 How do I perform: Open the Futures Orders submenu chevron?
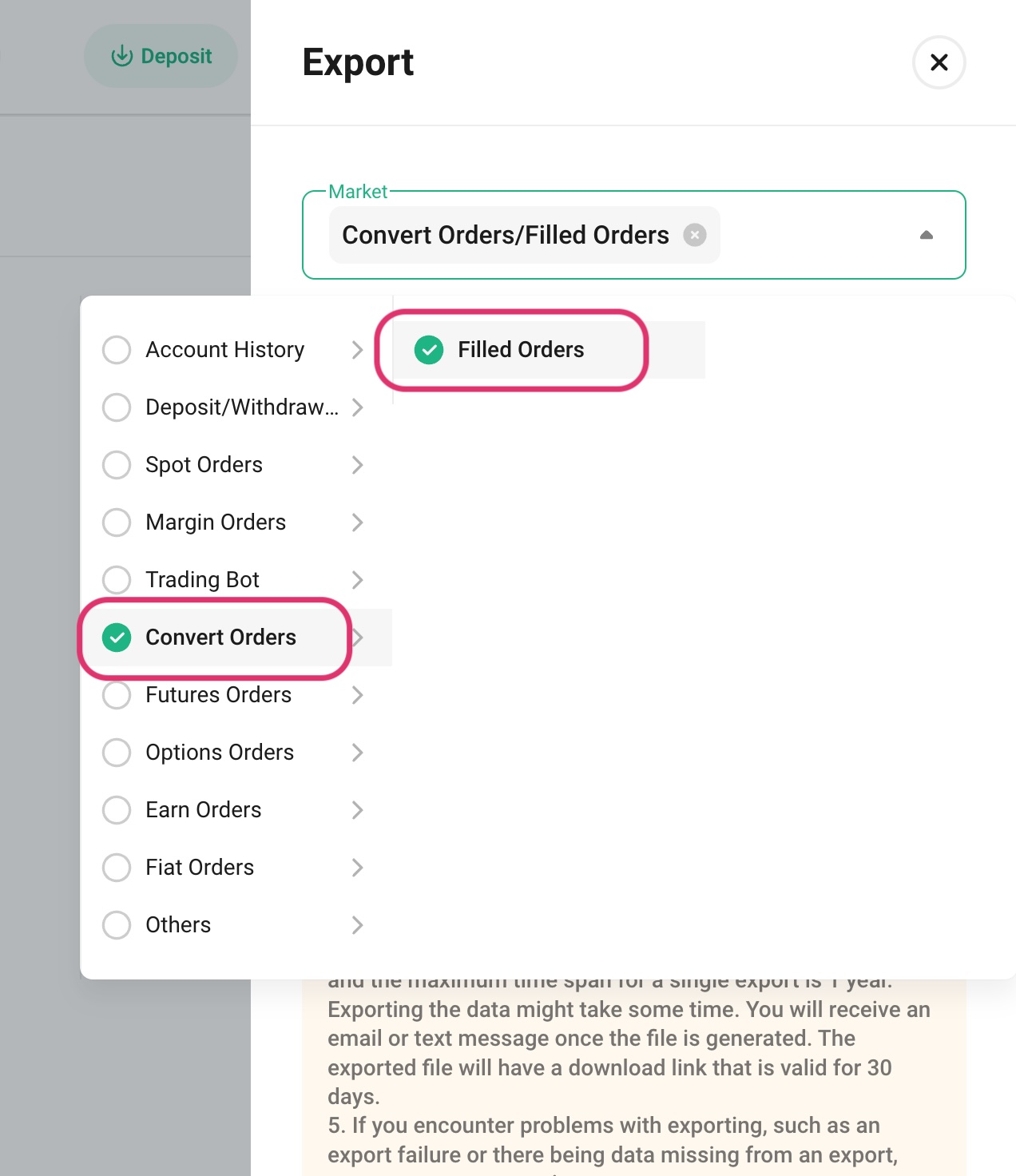(x=358, y=695)
